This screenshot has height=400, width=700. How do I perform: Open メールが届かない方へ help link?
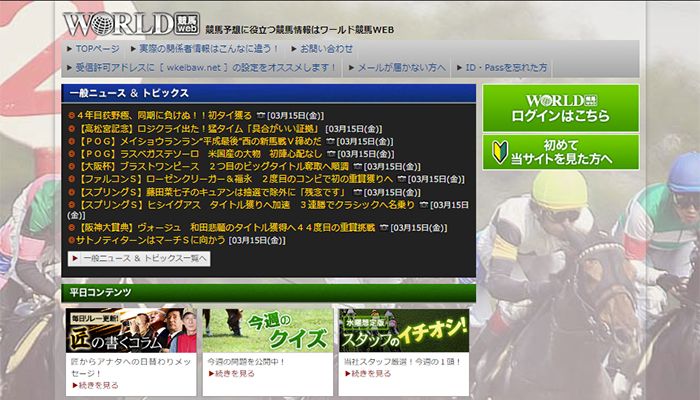coord(396,68)
